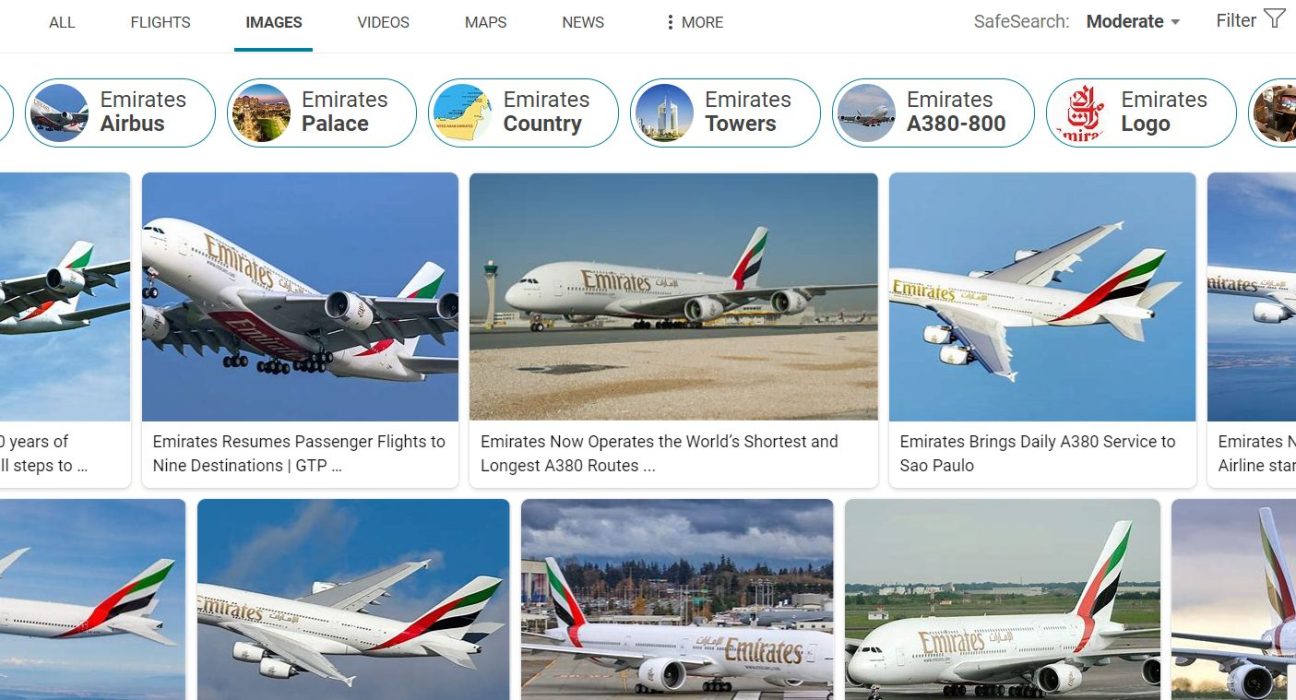Open 'World's Shortest and Longest A380 Routes' link

point(659,453)
